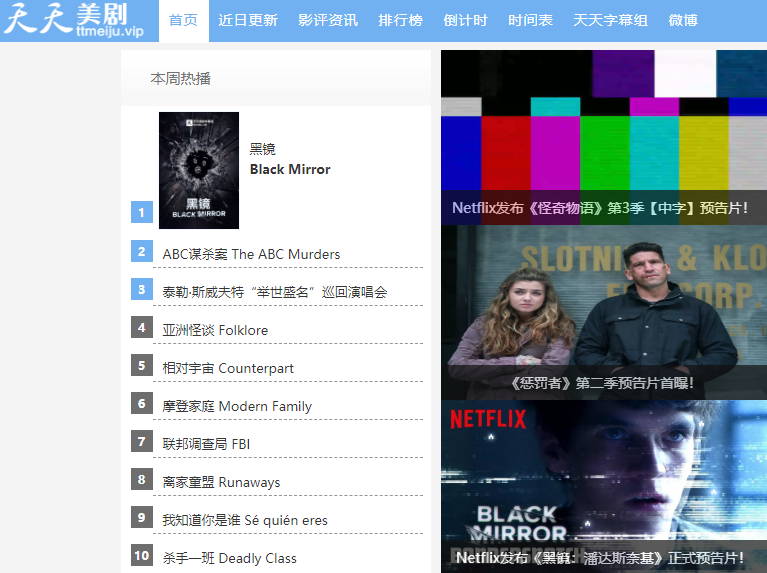
Task: Click the rank 4 grey badge
Action: (x=142, y=327)
